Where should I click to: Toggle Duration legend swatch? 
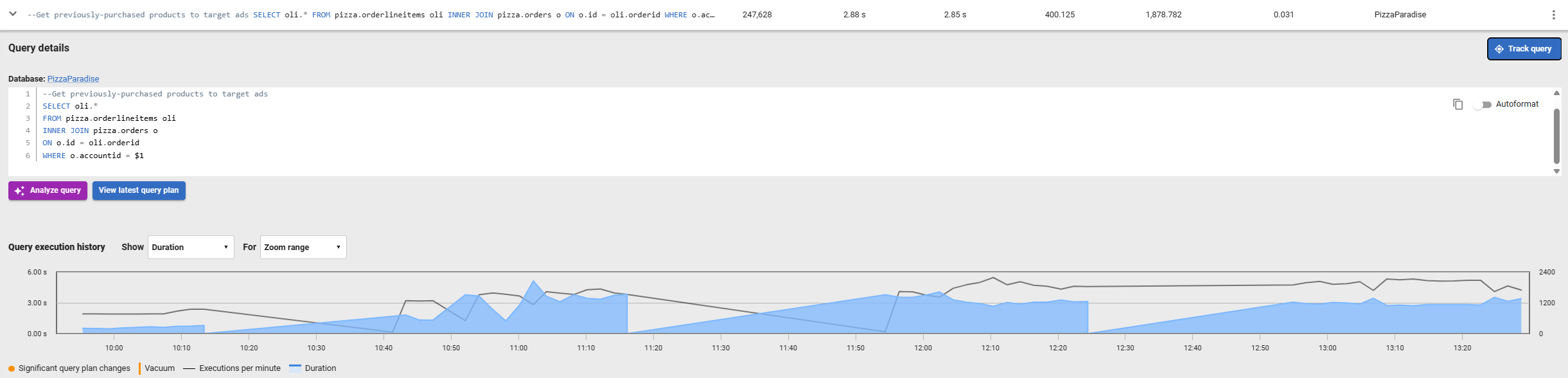tap(295, 368)
